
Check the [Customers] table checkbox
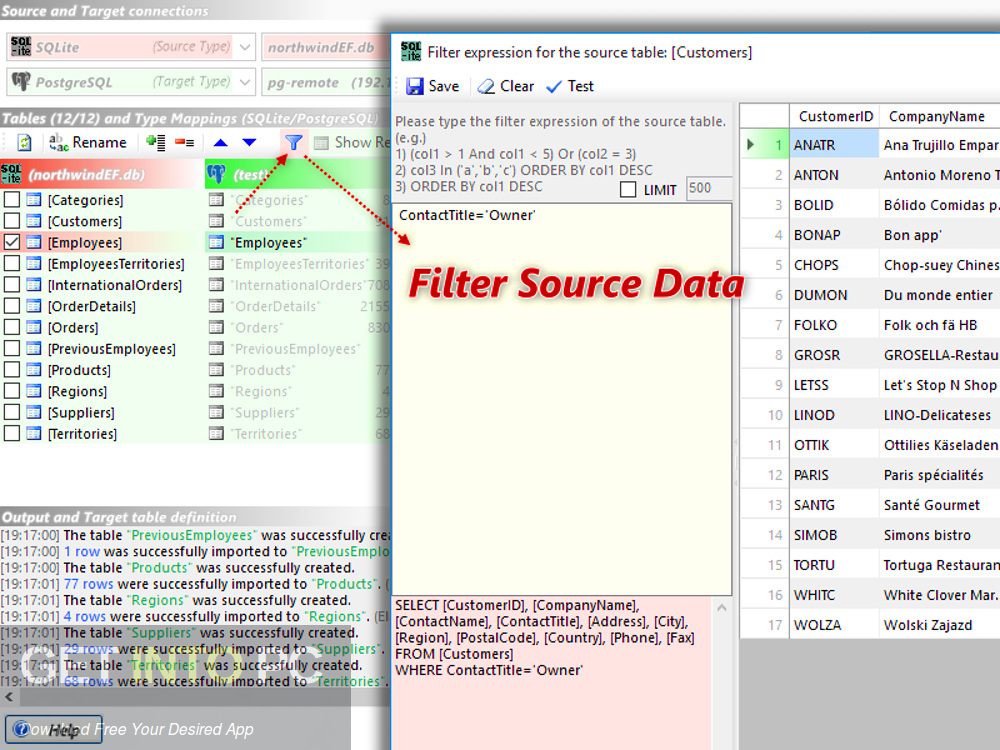click(12, 221)
